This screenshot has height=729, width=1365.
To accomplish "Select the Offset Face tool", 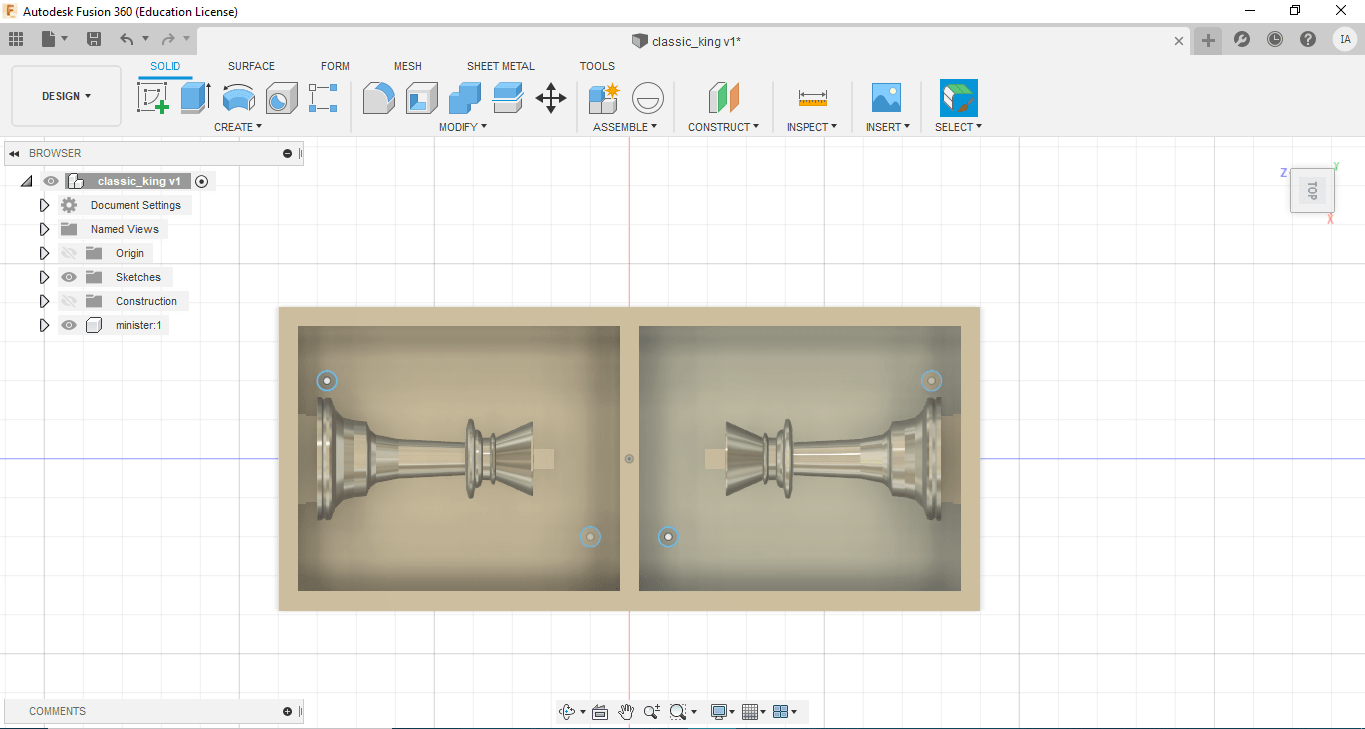I will pyautogui.click(x=508, y=98).
